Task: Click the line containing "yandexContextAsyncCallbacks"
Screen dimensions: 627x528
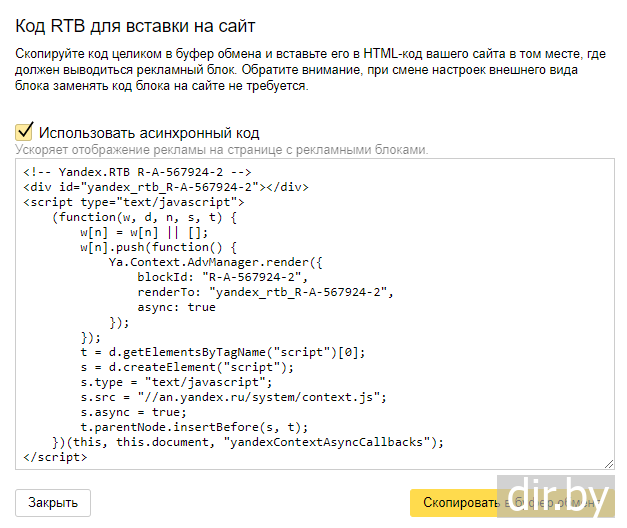Action: click(248, 442)
